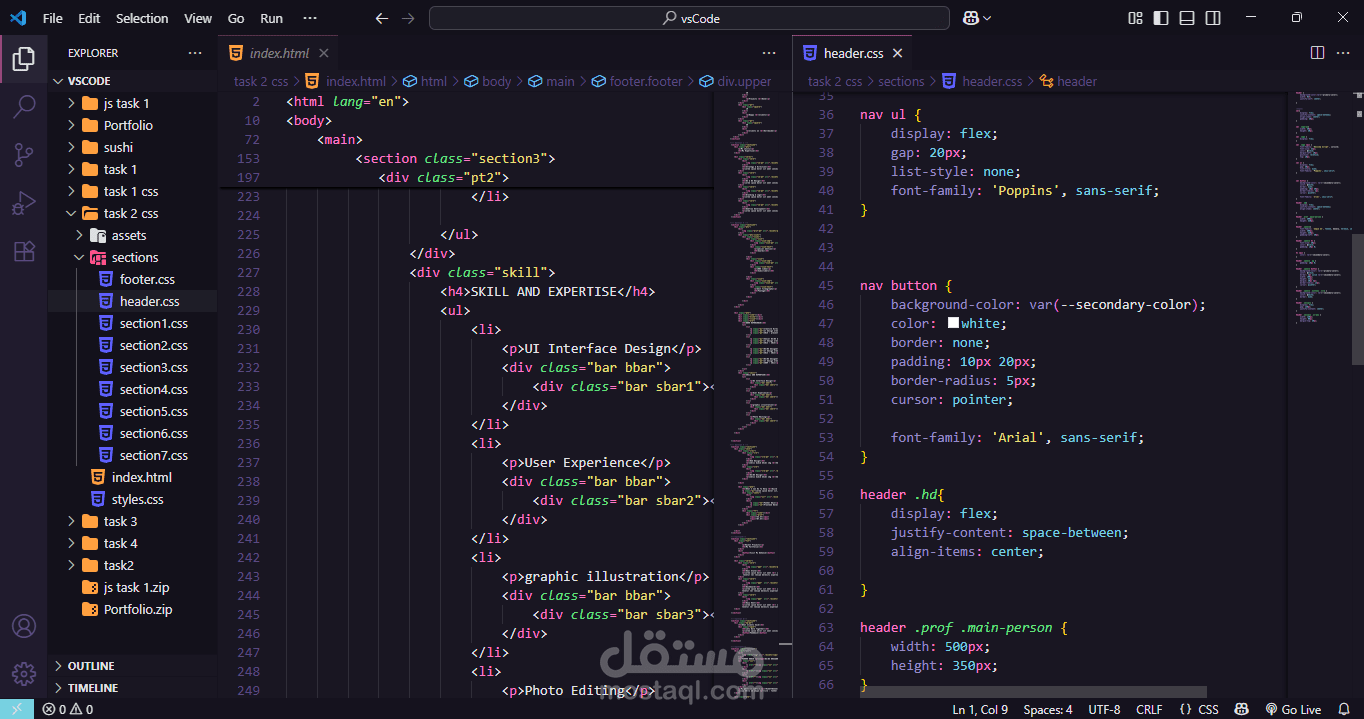The image size is (1364, 719).
Task: Change CSS language mode in status bar
Action: [x=1208, y=709]
